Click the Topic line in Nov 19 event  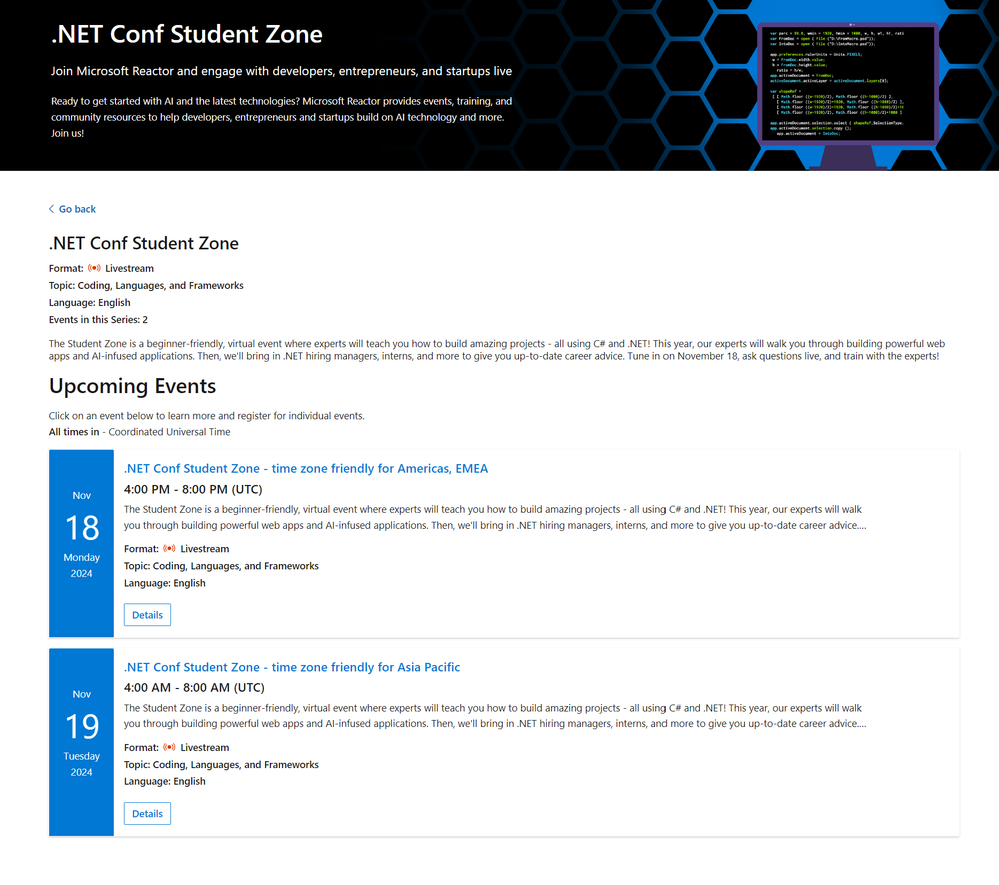[222, 765]
